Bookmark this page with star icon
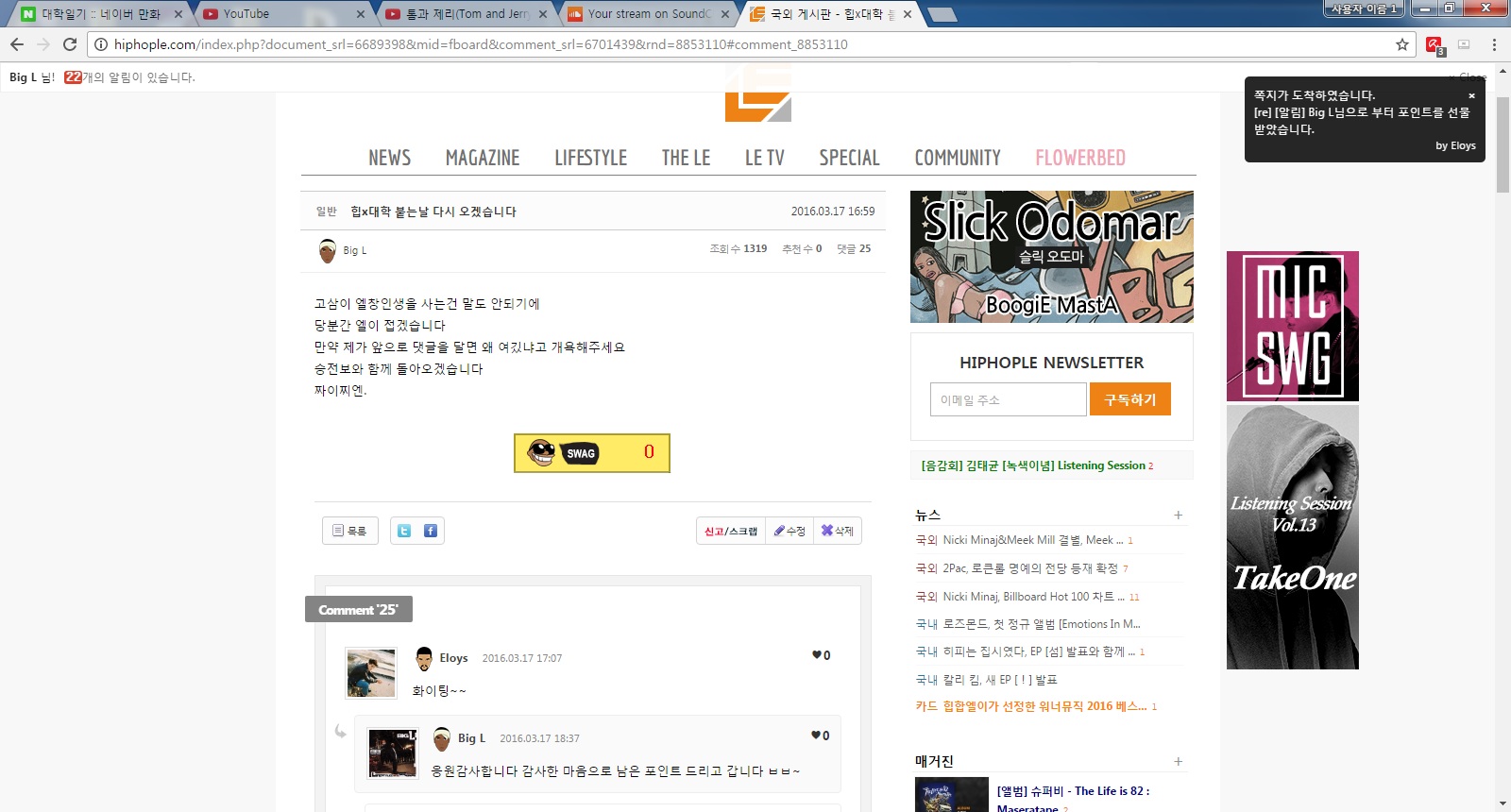1511x812 pixels. pyautogui.click(x=1402, y=44)
